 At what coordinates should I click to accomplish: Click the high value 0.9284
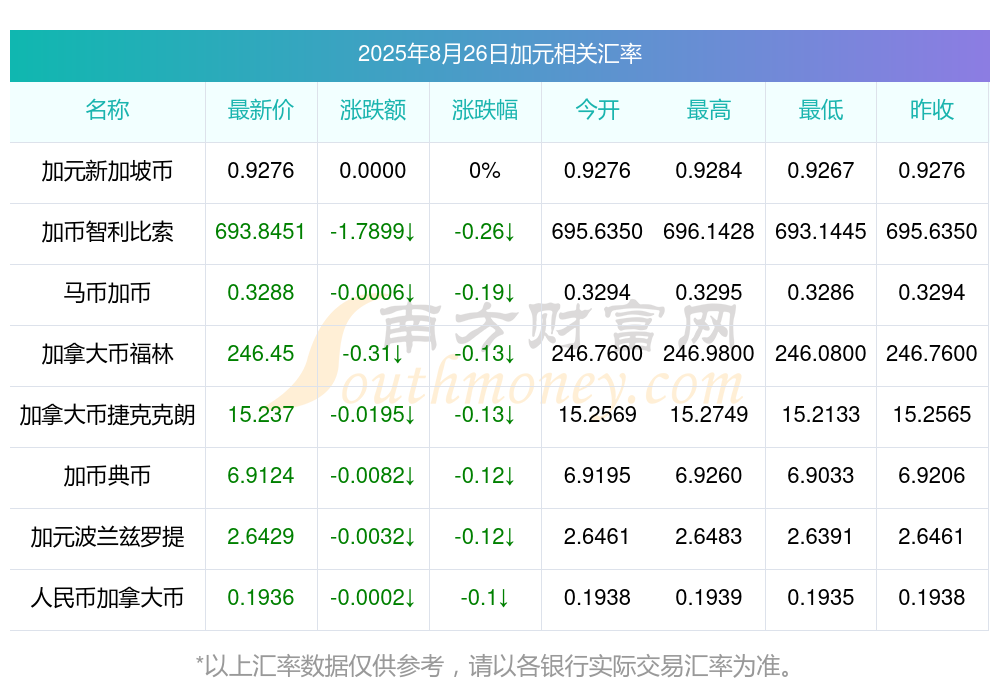709,171
